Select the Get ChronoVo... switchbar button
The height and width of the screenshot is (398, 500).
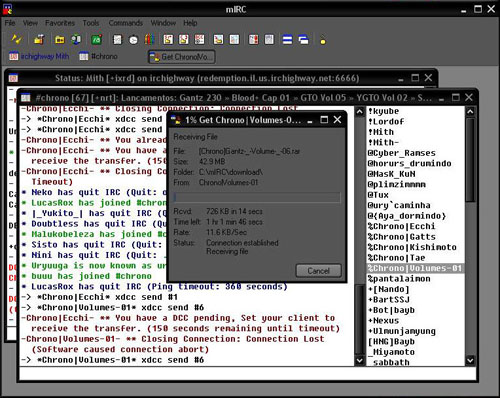pyautogui.click(x=182, y=57)
